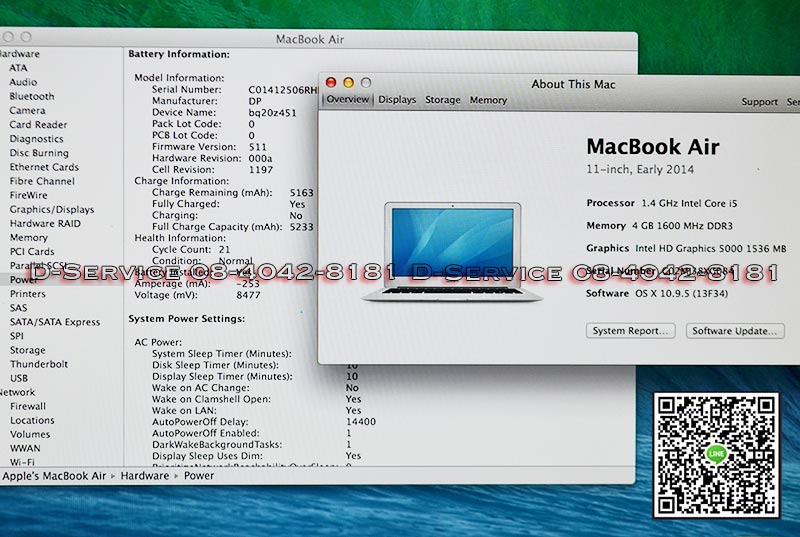Open Card Reader section

coord(38,124)
